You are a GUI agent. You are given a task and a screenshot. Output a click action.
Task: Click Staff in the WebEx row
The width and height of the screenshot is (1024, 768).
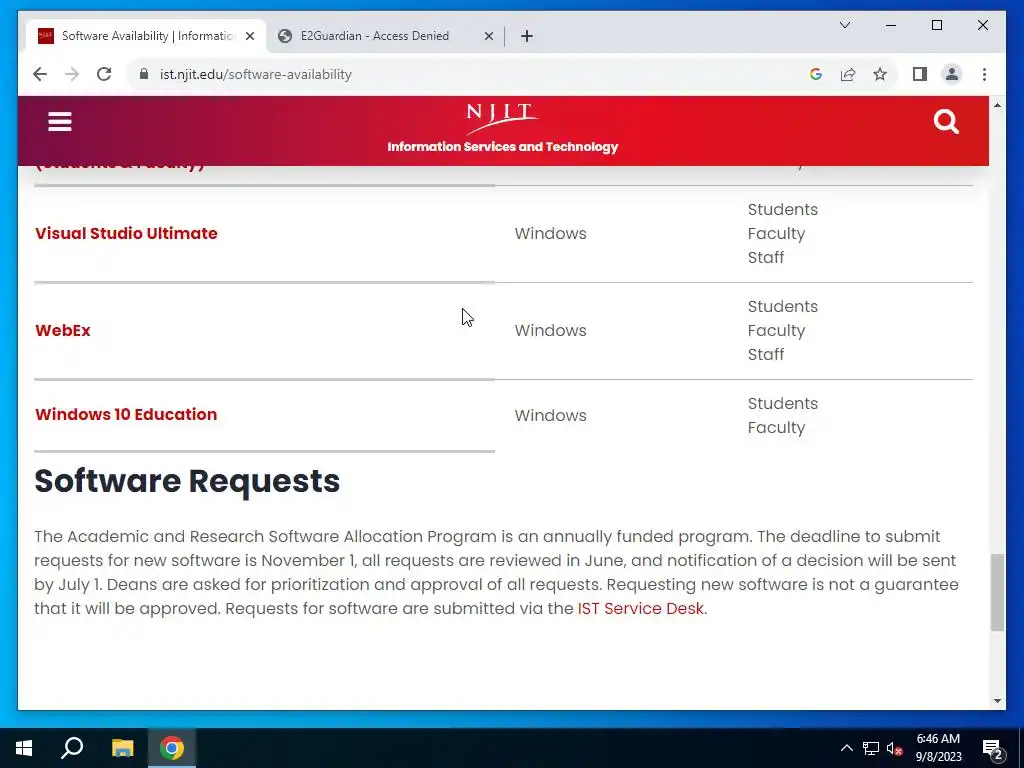765,355
